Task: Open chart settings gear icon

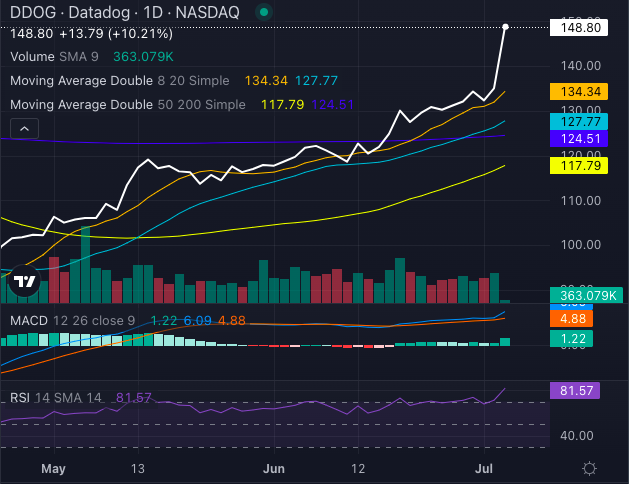Action: coord(589,468)
